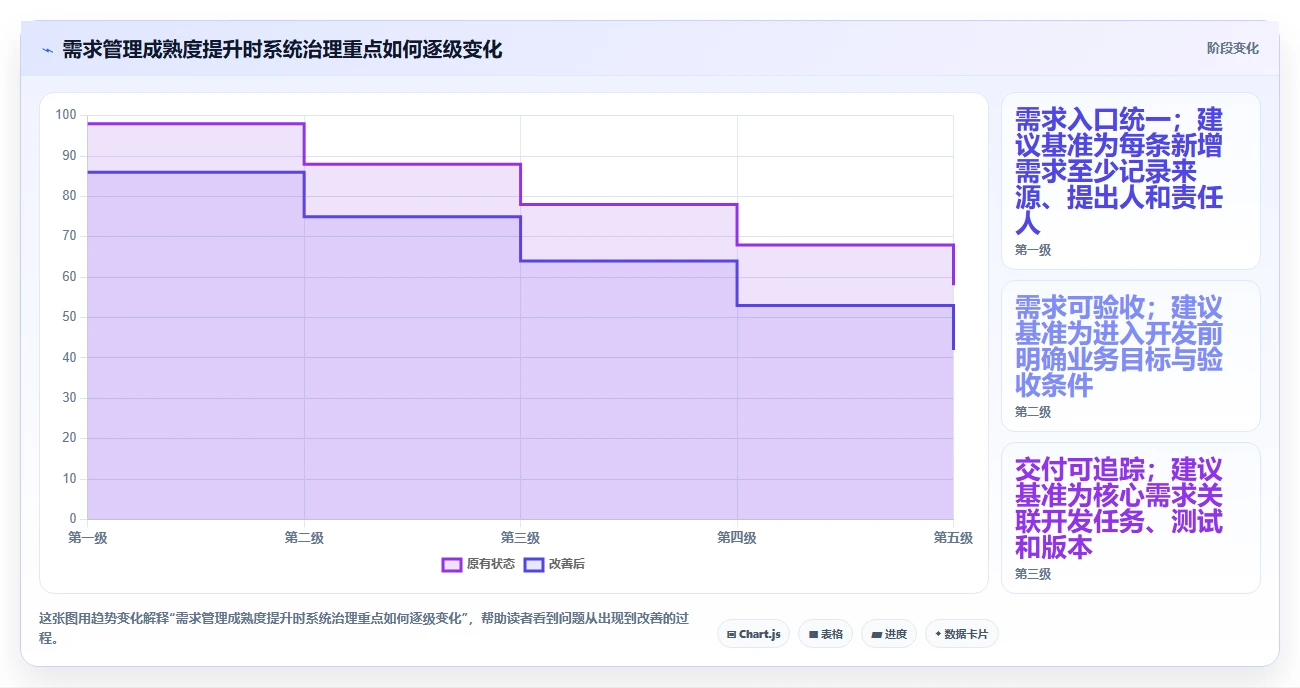
Task: Click the 第三级 x-axis label
Action: (x=520, y=538)
